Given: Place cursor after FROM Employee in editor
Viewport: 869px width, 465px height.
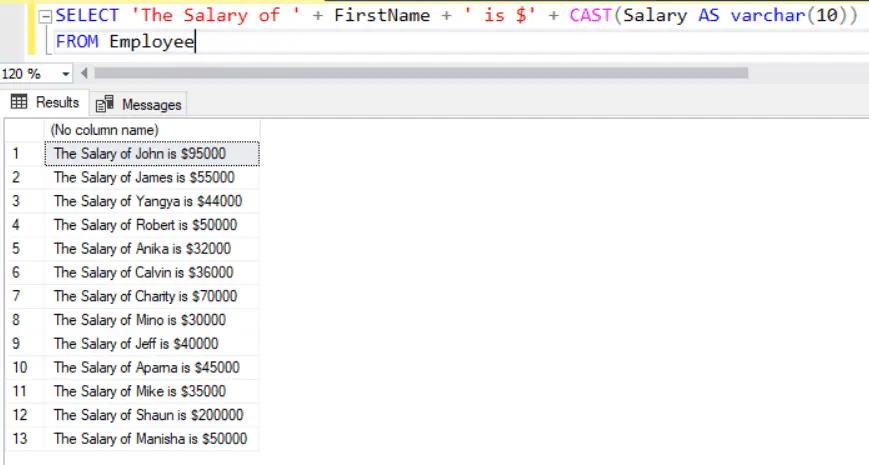Looking at the screenshot, I should [x=196, y=43].
